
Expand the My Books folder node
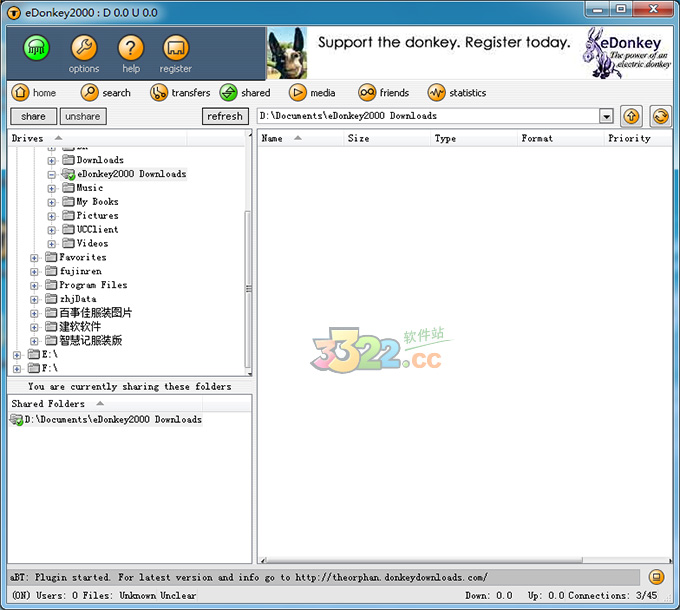click(52, 202)
